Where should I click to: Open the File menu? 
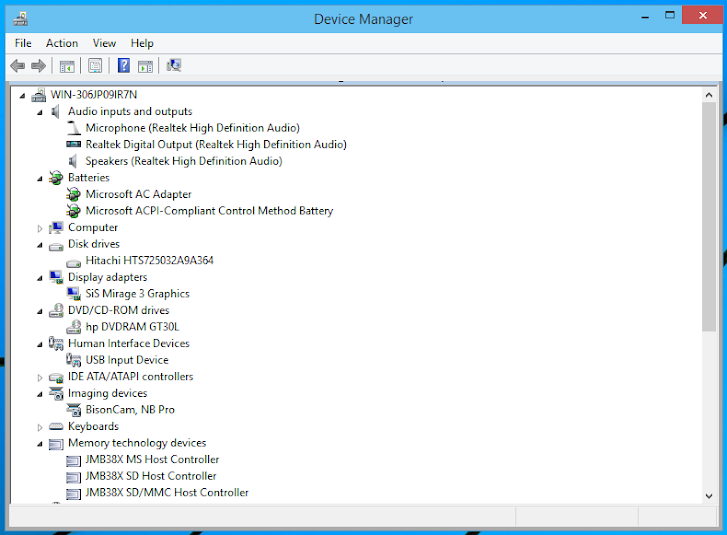click(23, 43)
